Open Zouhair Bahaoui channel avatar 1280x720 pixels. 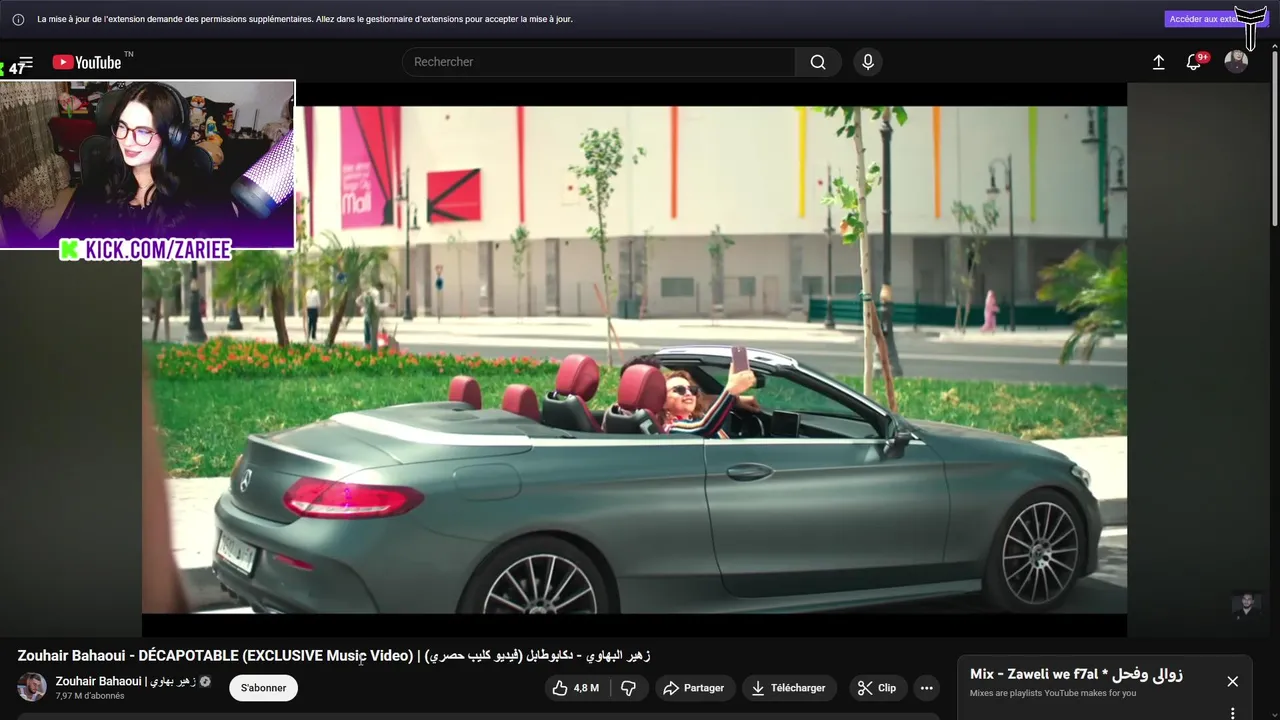pos(32,687)
